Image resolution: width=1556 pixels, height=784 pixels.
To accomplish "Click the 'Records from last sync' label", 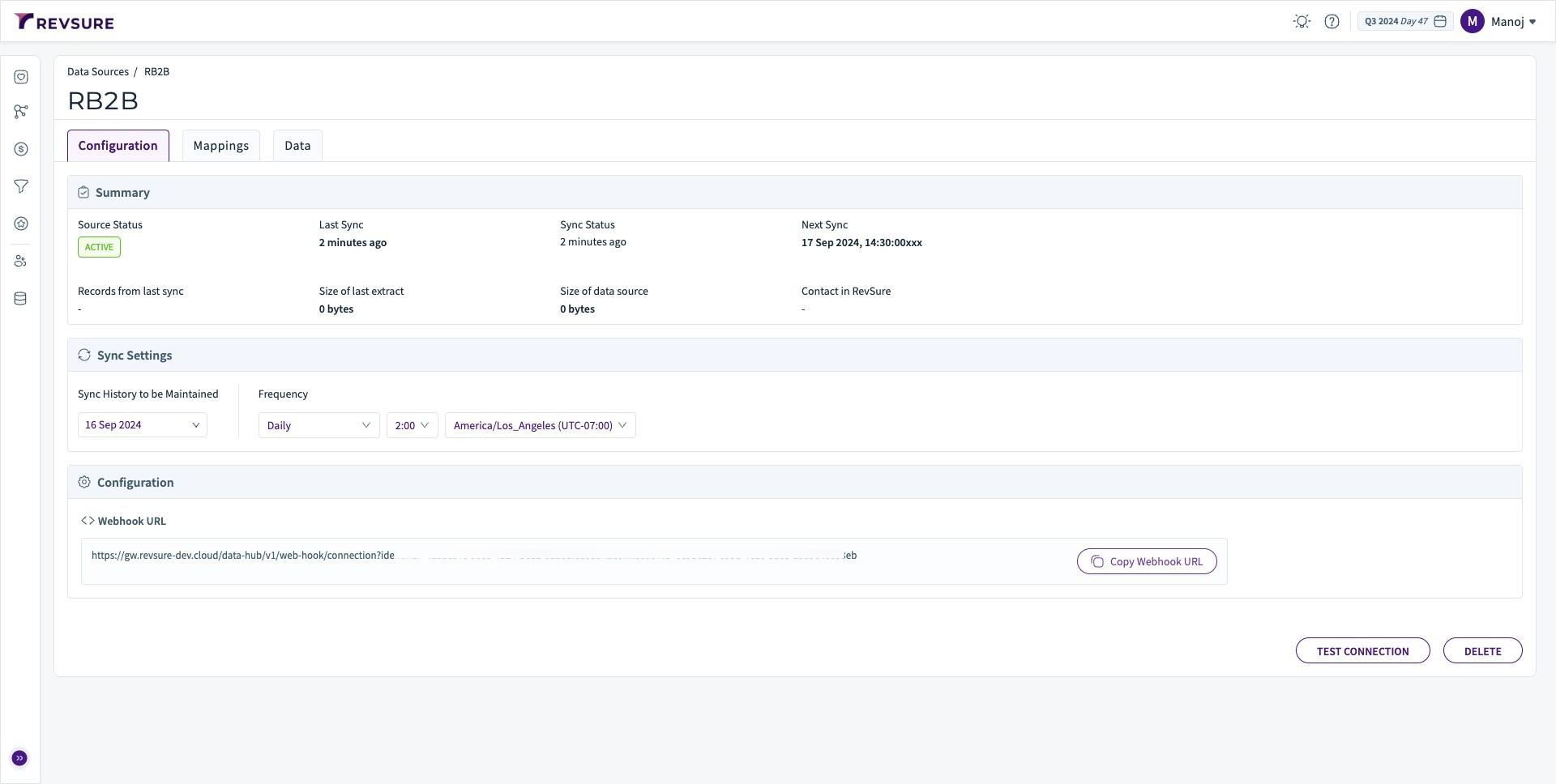I will coord(130,292).
